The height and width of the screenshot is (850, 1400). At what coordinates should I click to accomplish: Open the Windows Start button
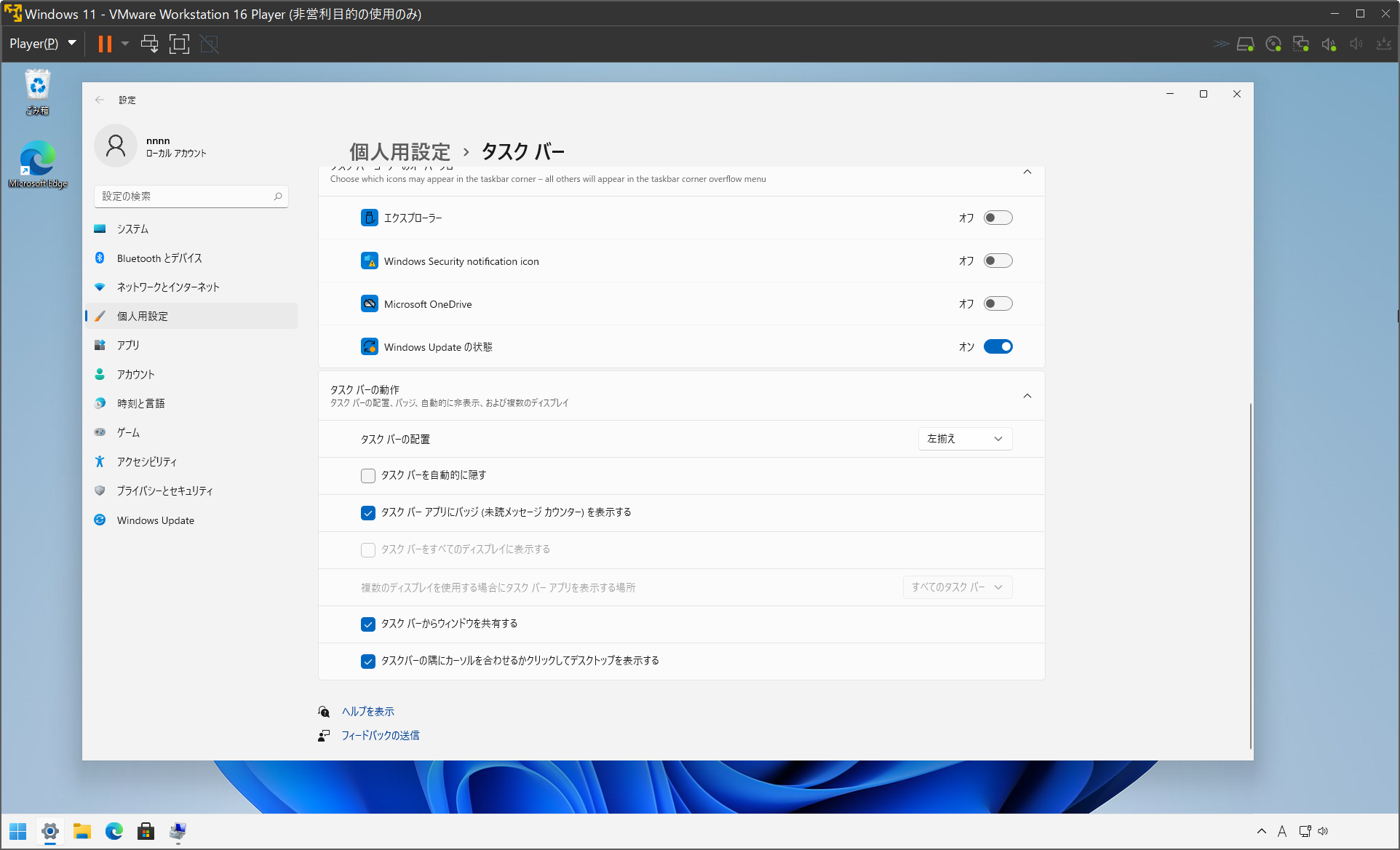point(18,831)
